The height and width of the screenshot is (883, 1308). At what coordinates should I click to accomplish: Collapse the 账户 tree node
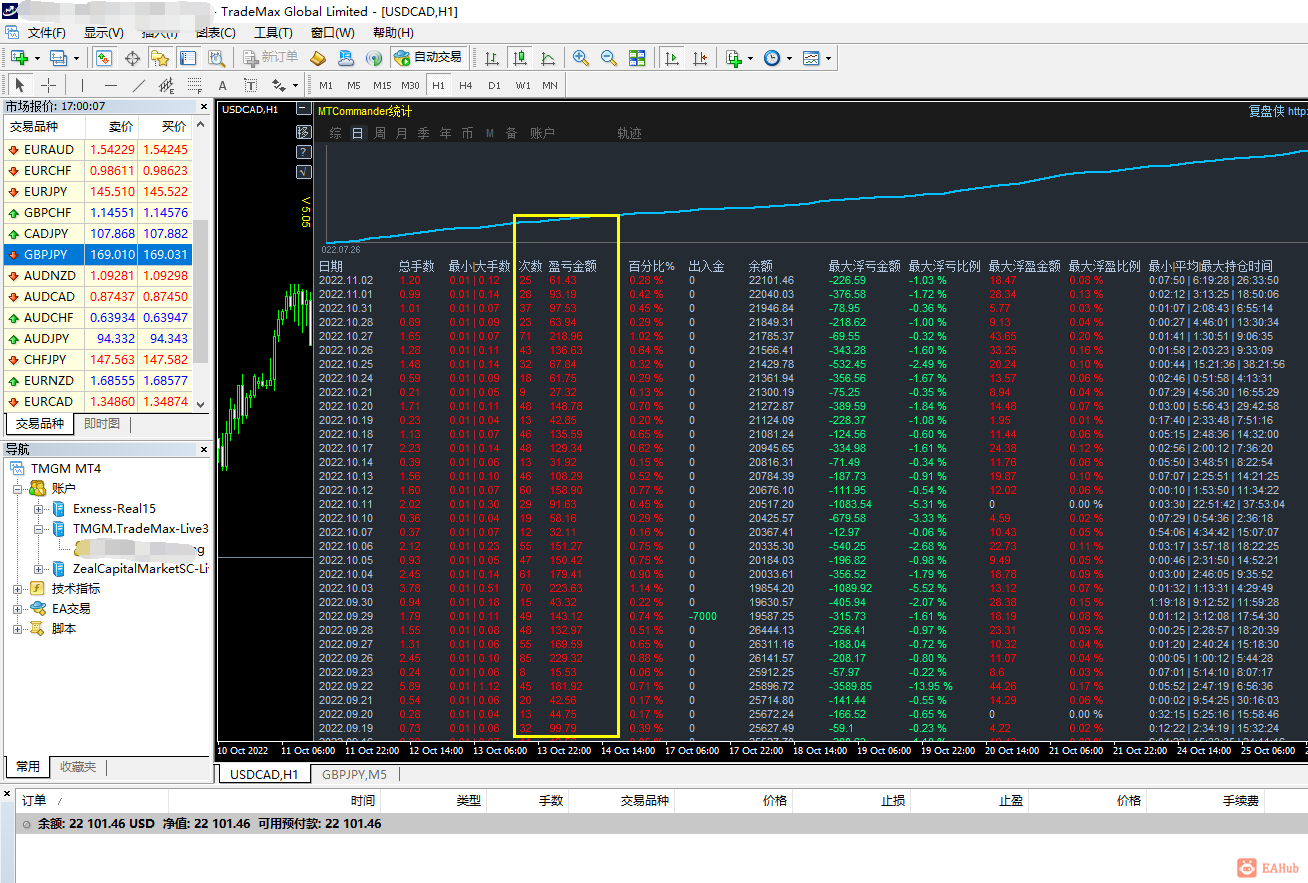[18, 489]
